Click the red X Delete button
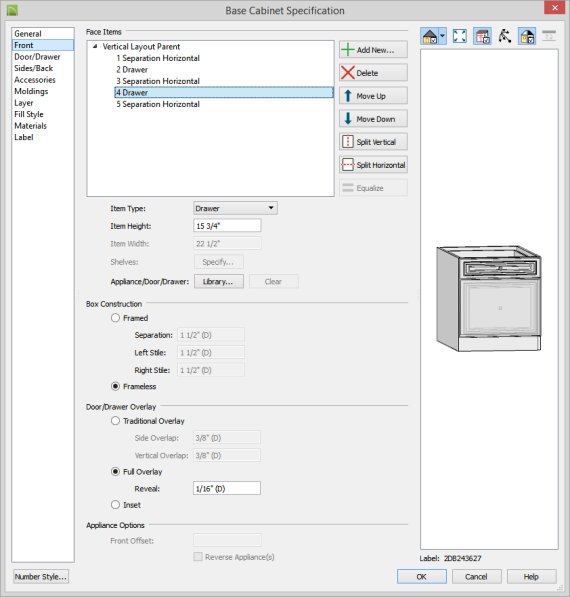Viewport: 570px width, 597px height. pos(373,73)
